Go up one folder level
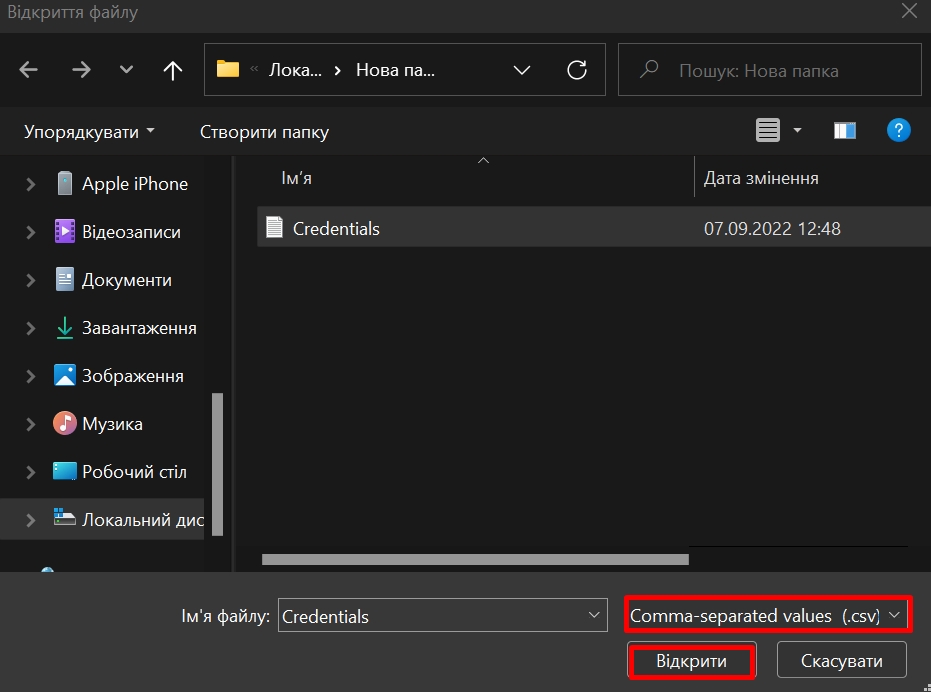 173,70
